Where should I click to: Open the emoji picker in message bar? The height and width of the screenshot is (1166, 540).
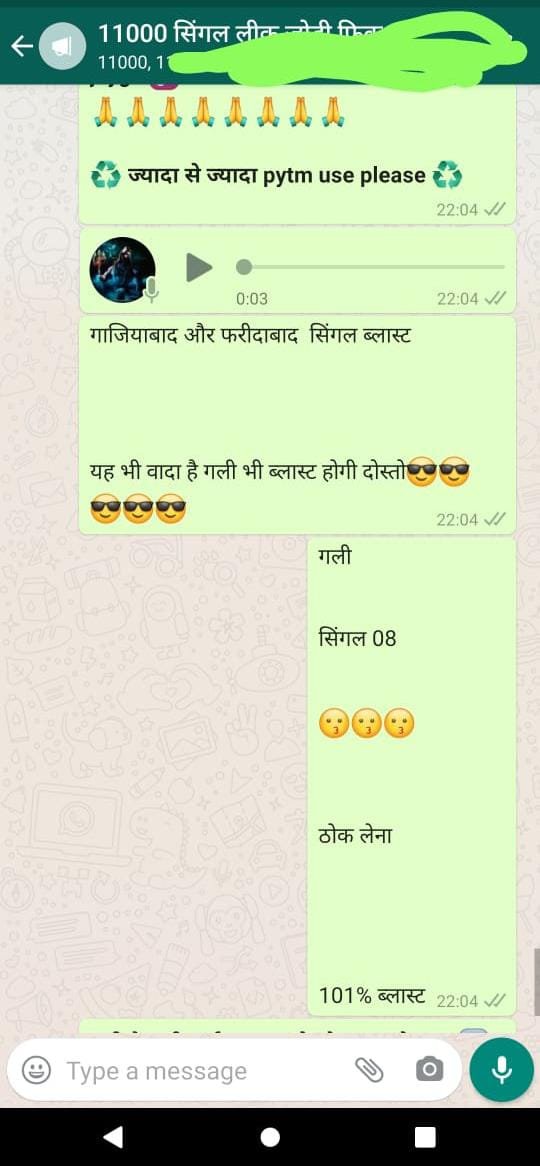(36, 1071)
